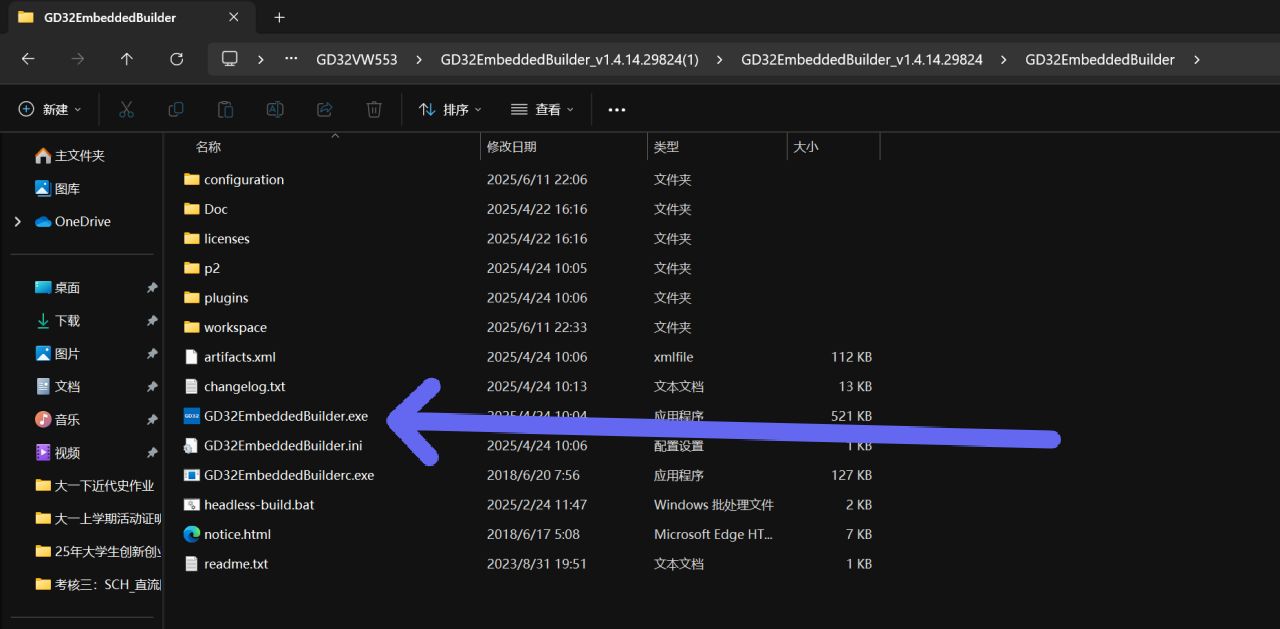The height and width of the screenshot is (629, 1280).
Task: Click GD32EmbeddedBuilder_v1.4.14.29824 breadcrumb segment
Action: click(862, 59)
